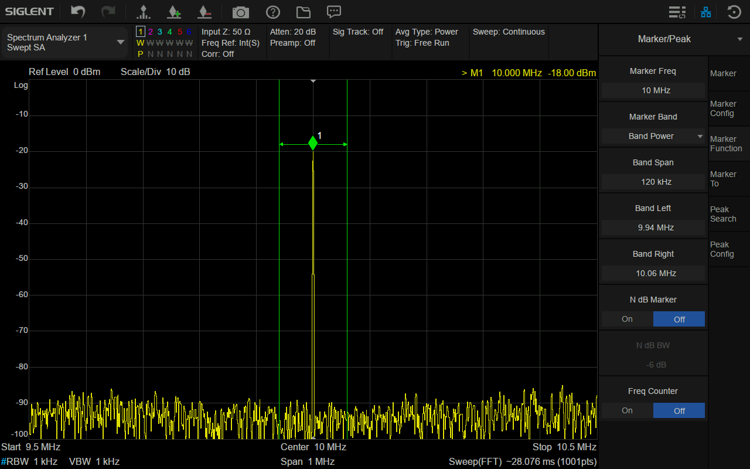Viewport: 750px width, 469px height.
Task: Click the Sig Track: Off status
Action: (x=358, y=32)
